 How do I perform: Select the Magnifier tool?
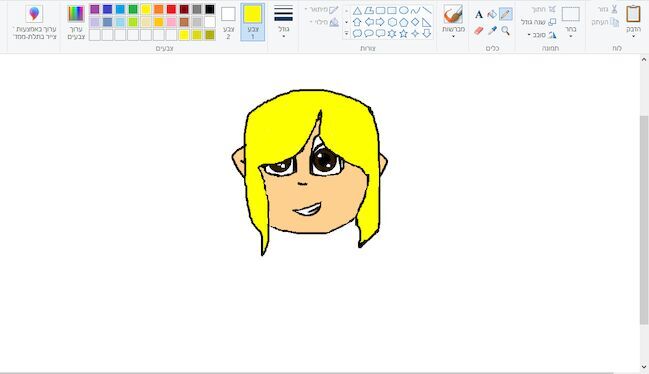(x=505, y=30)
